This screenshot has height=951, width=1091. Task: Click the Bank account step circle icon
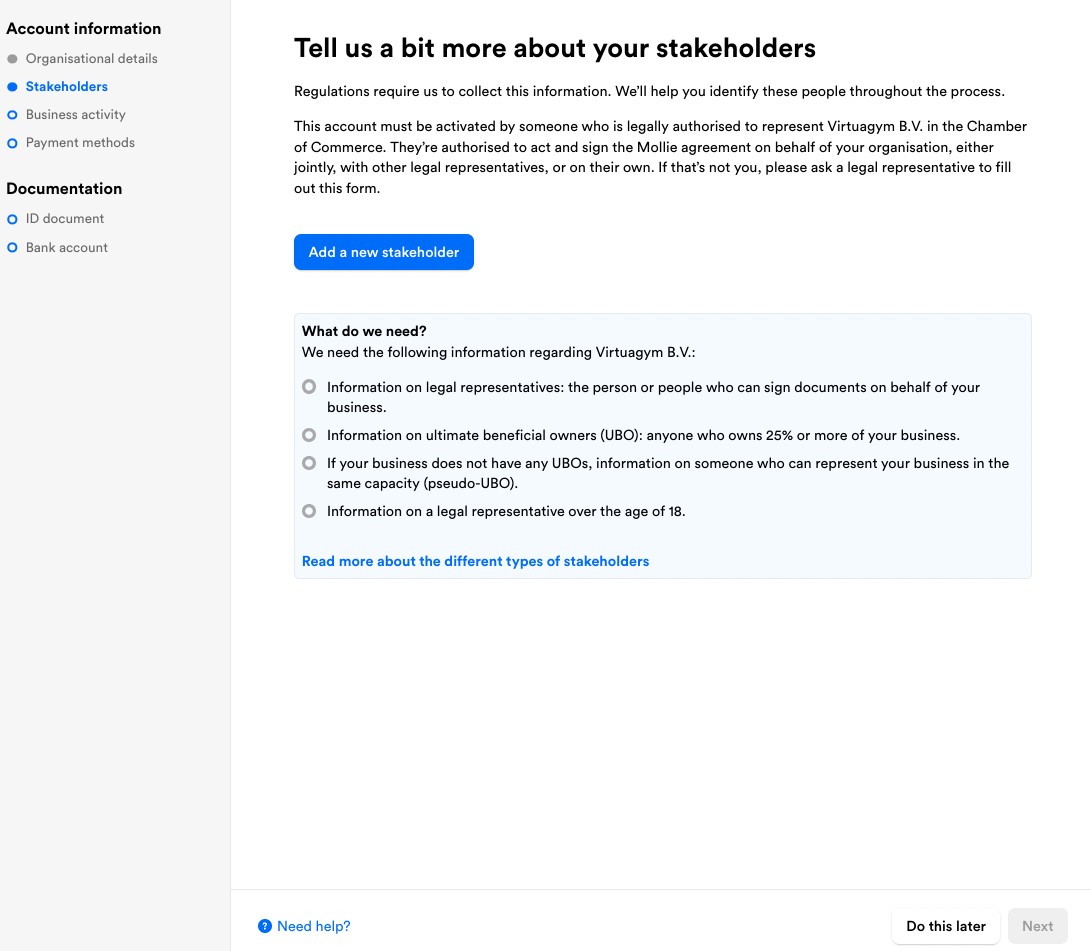12,248
